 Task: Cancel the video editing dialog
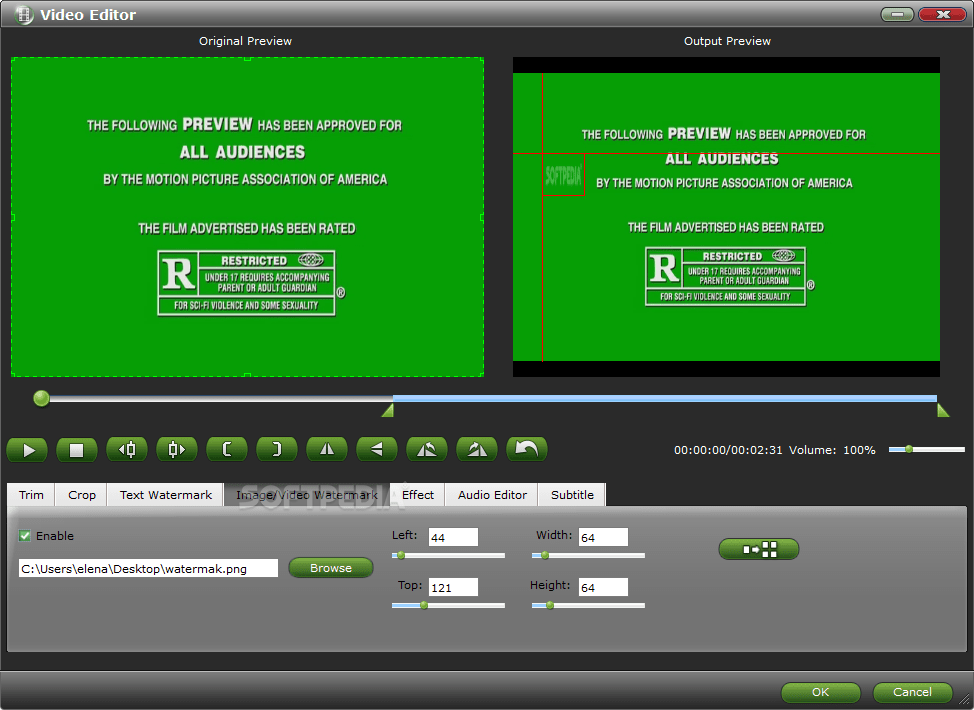[913, 692]
